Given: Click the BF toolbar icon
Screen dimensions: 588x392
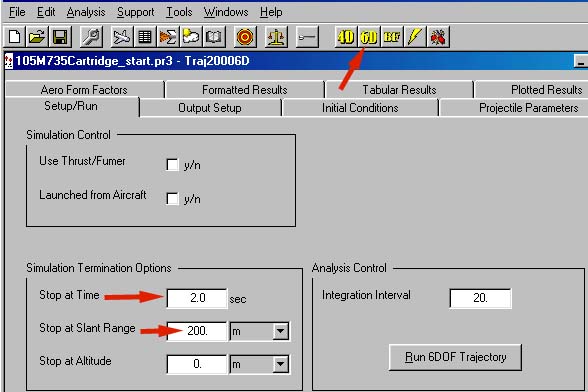Looking at the screenshot, I should (392, 37).
